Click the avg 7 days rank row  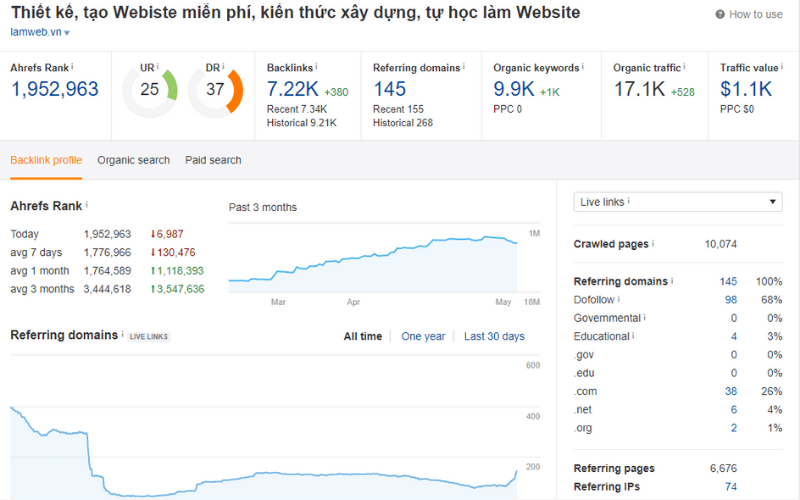pos(103,253)
